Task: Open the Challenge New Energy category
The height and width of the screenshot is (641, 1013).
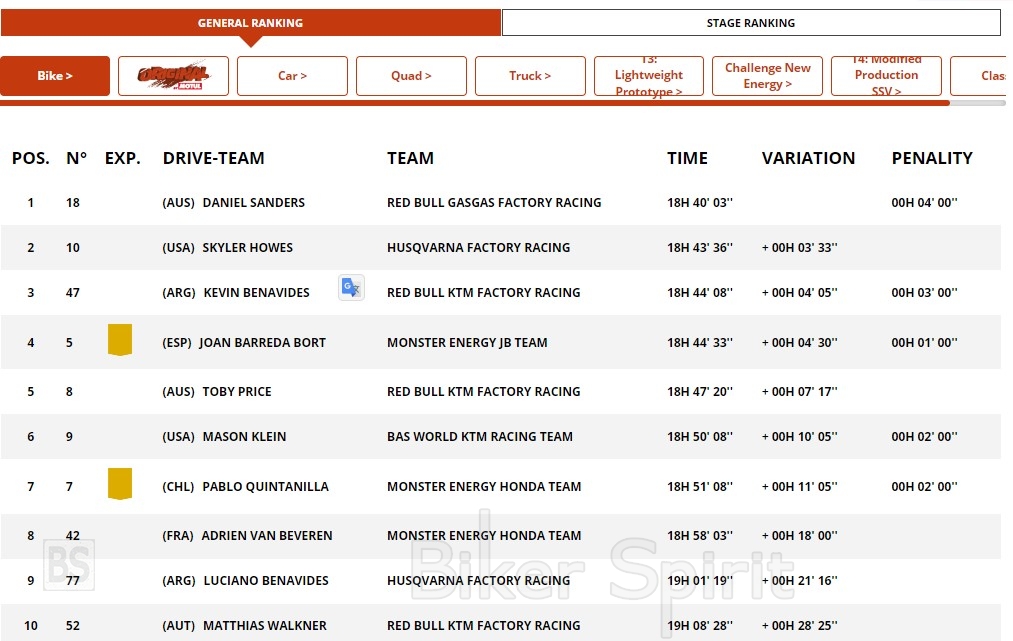Action: (767, 76)
